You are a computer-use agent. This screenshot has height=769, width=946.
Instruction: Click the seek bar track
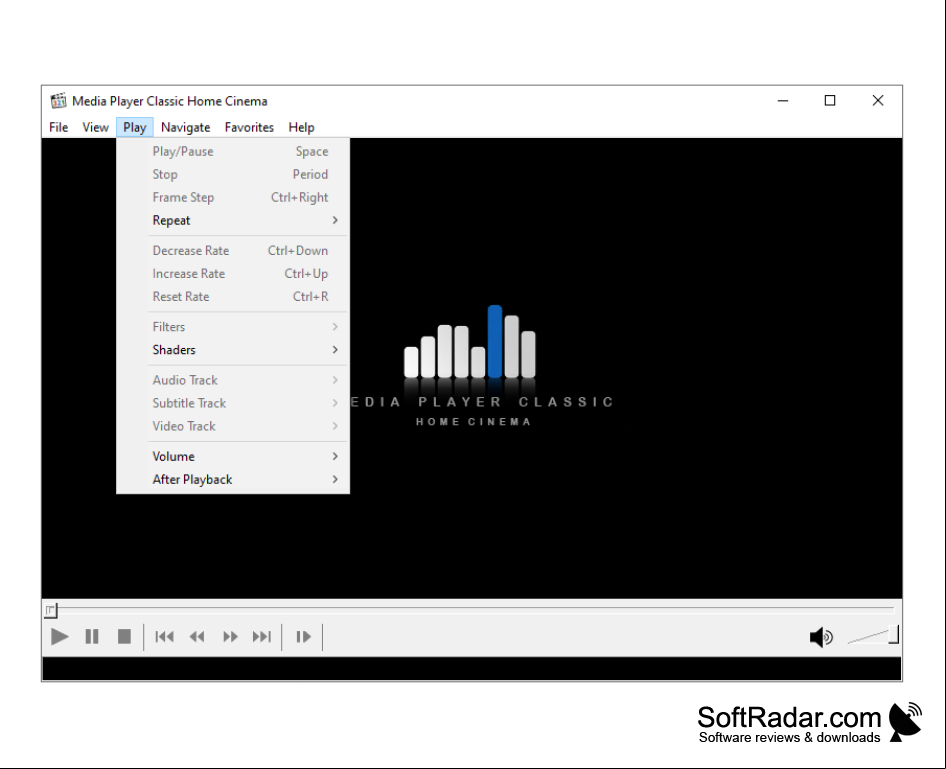click(x=472, y=609)
